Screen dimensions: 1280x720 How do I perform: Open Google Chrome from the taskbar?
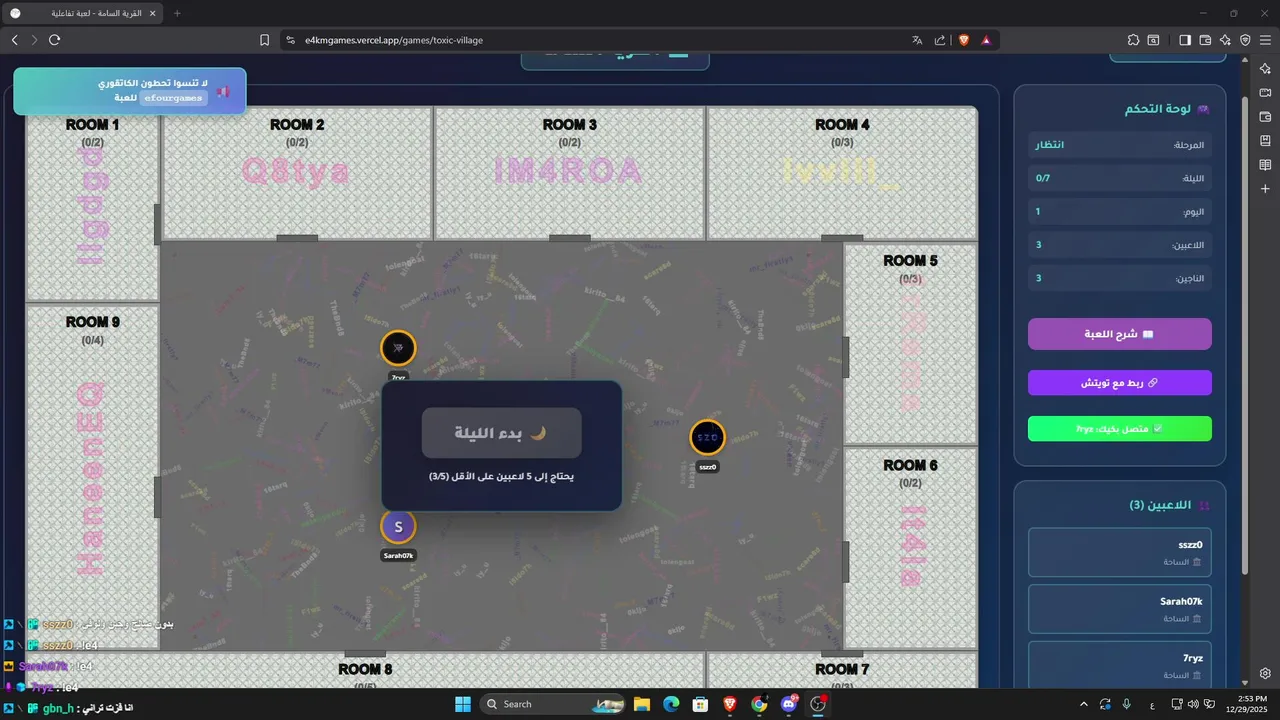point(759,704)
